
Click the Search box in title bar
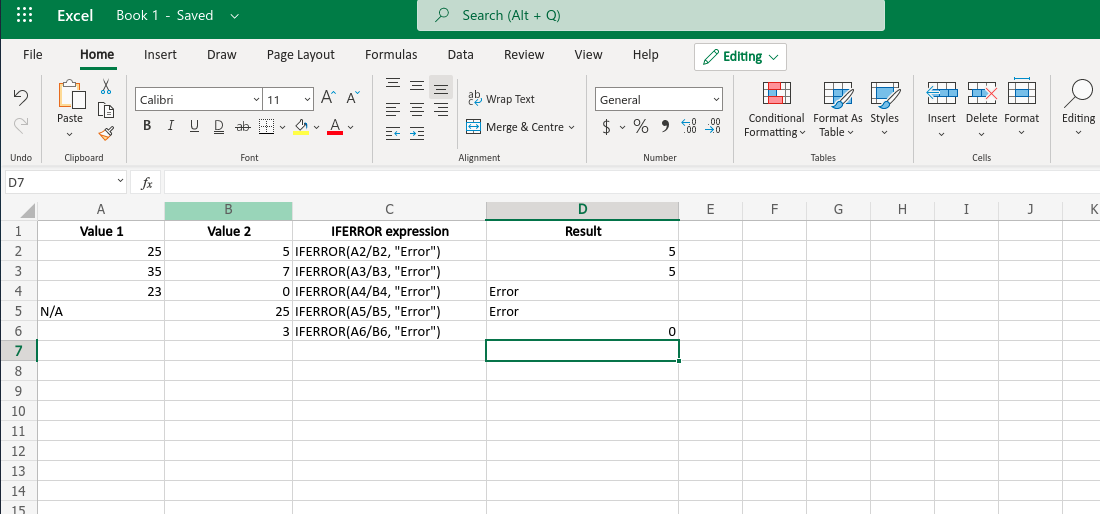(650, 16)
